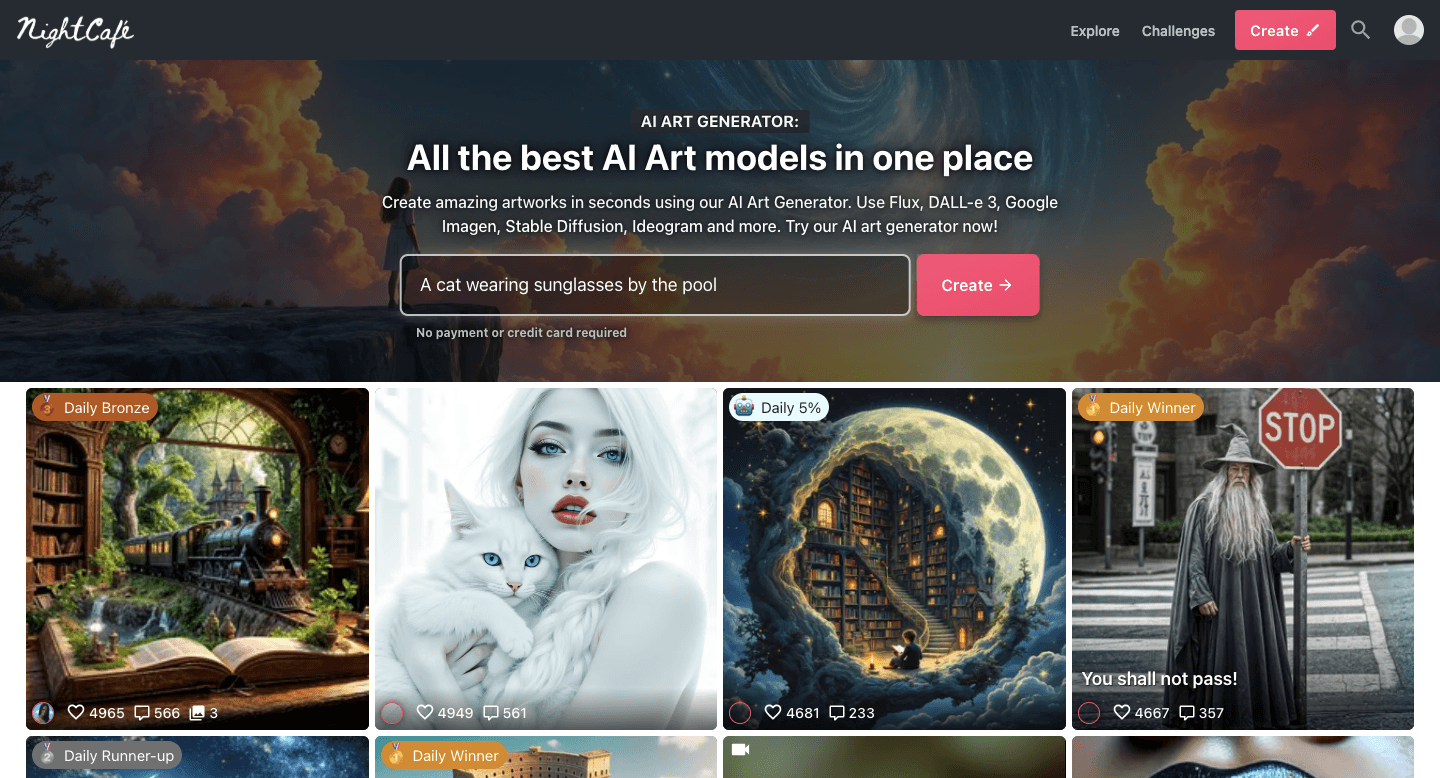1440x778 pixels.
Task: Click the Daily Runner-up badge
Action: point(107,755)
